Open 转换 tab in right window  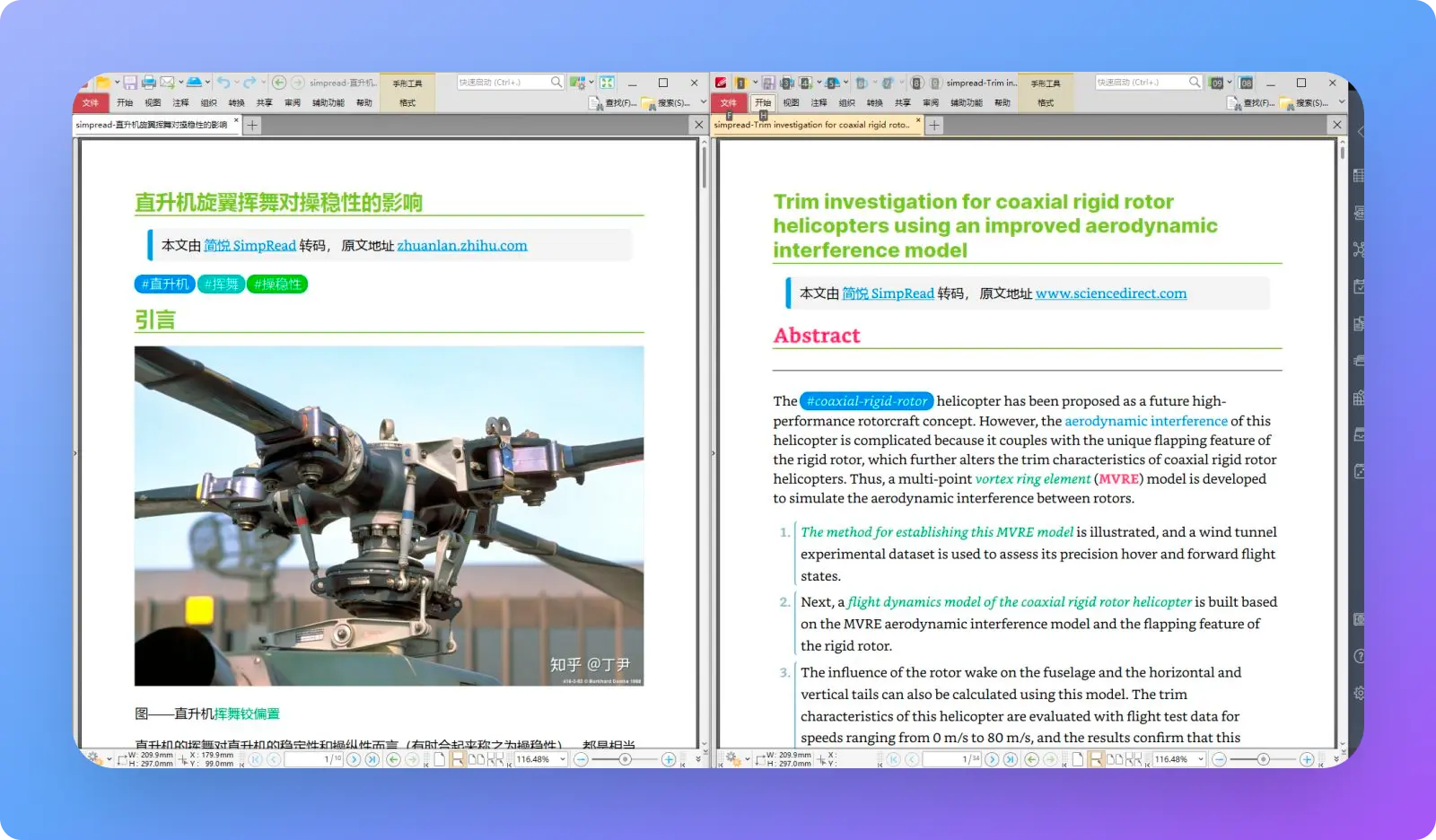point(874,103)
